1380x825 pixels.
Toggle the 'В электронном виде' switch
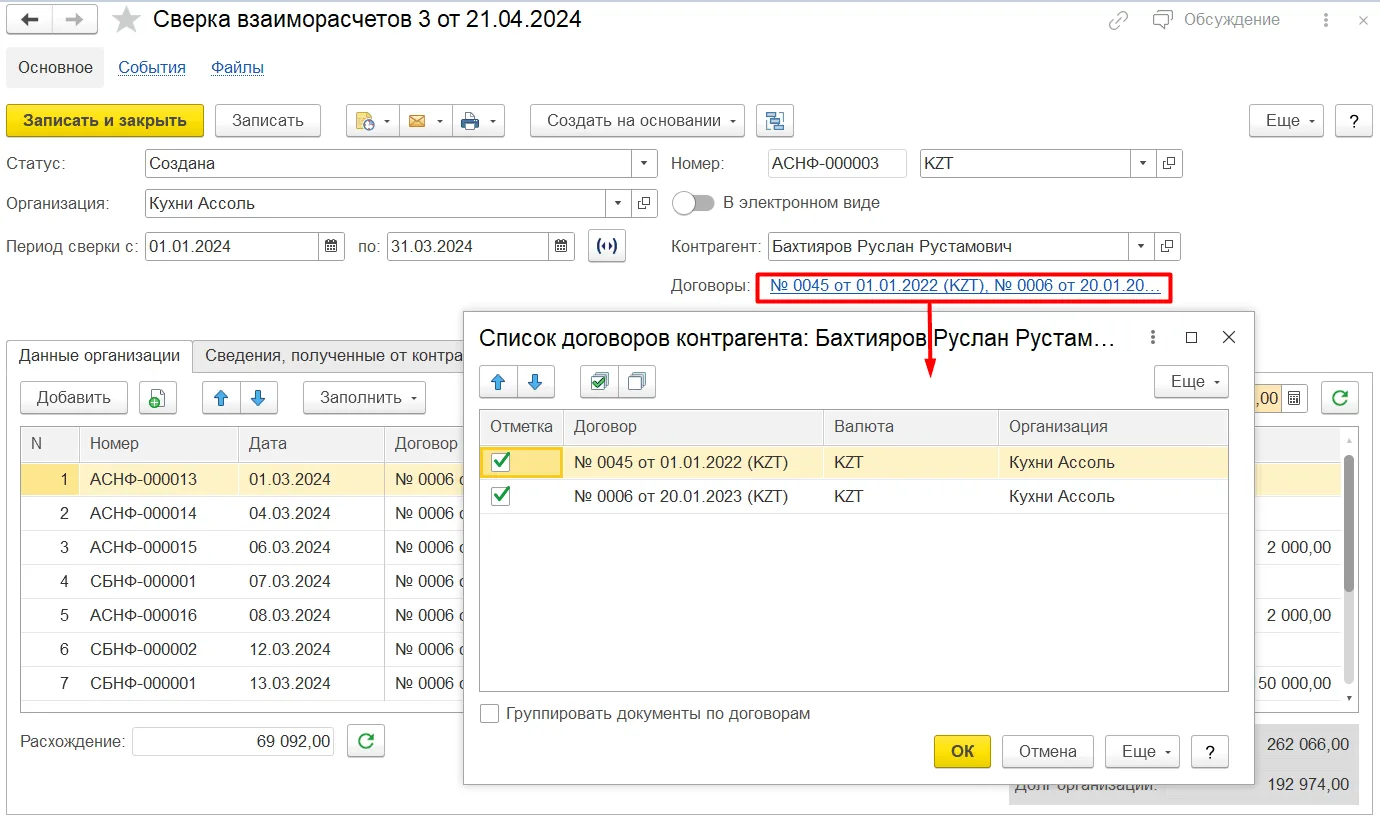694,203
